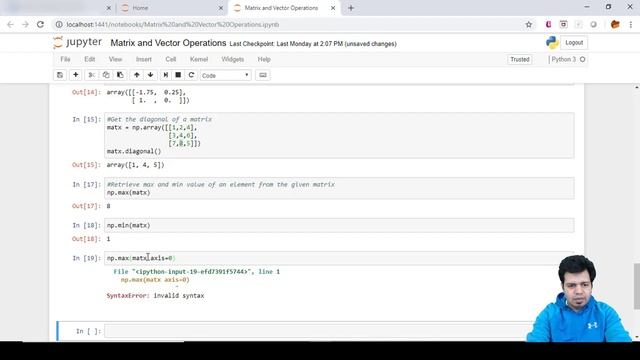Click the Logout button

[x=574, y=42]
